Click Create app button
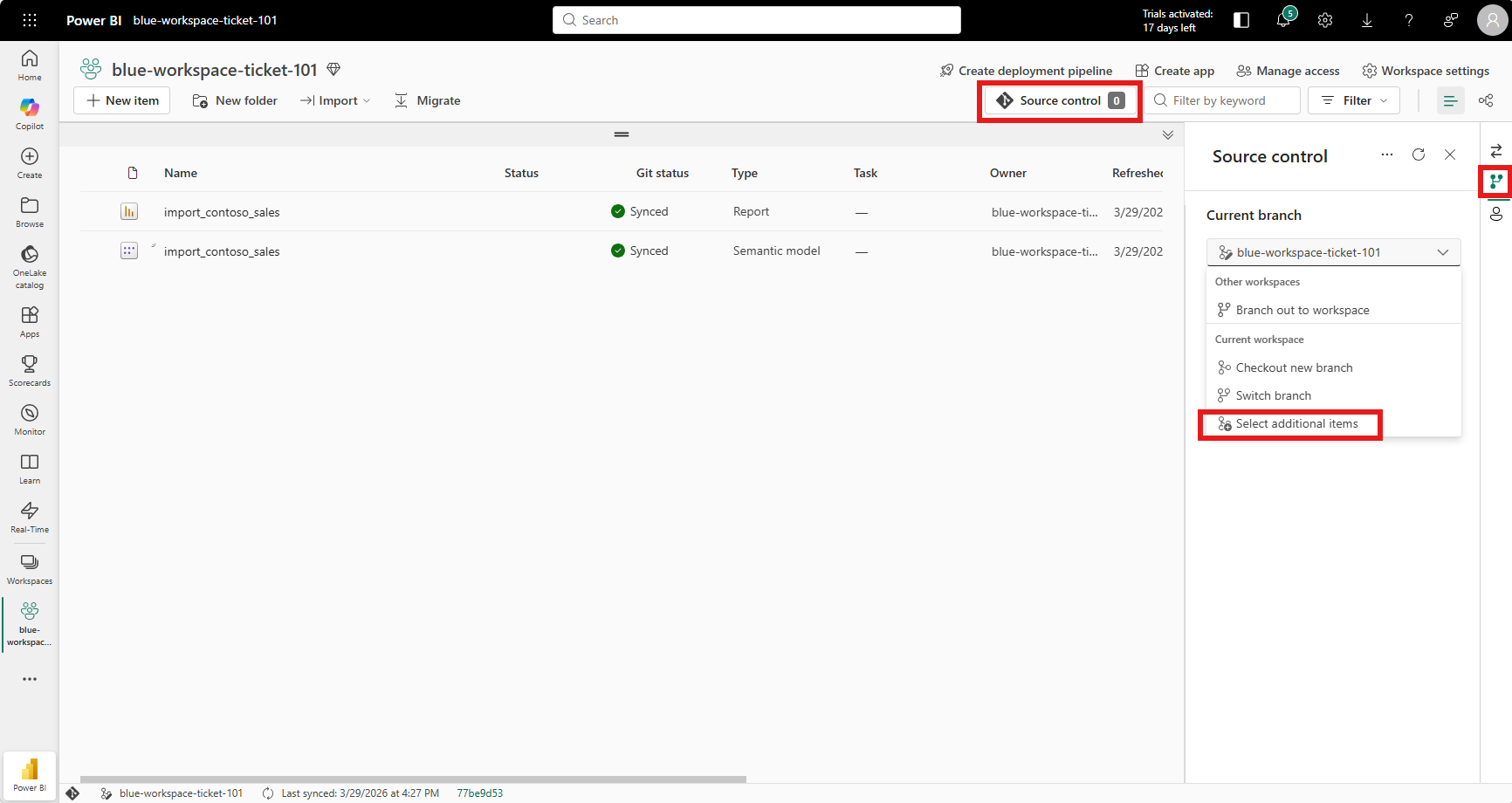This screenshot has width=1512, height=803. (x=1174, y=71)
